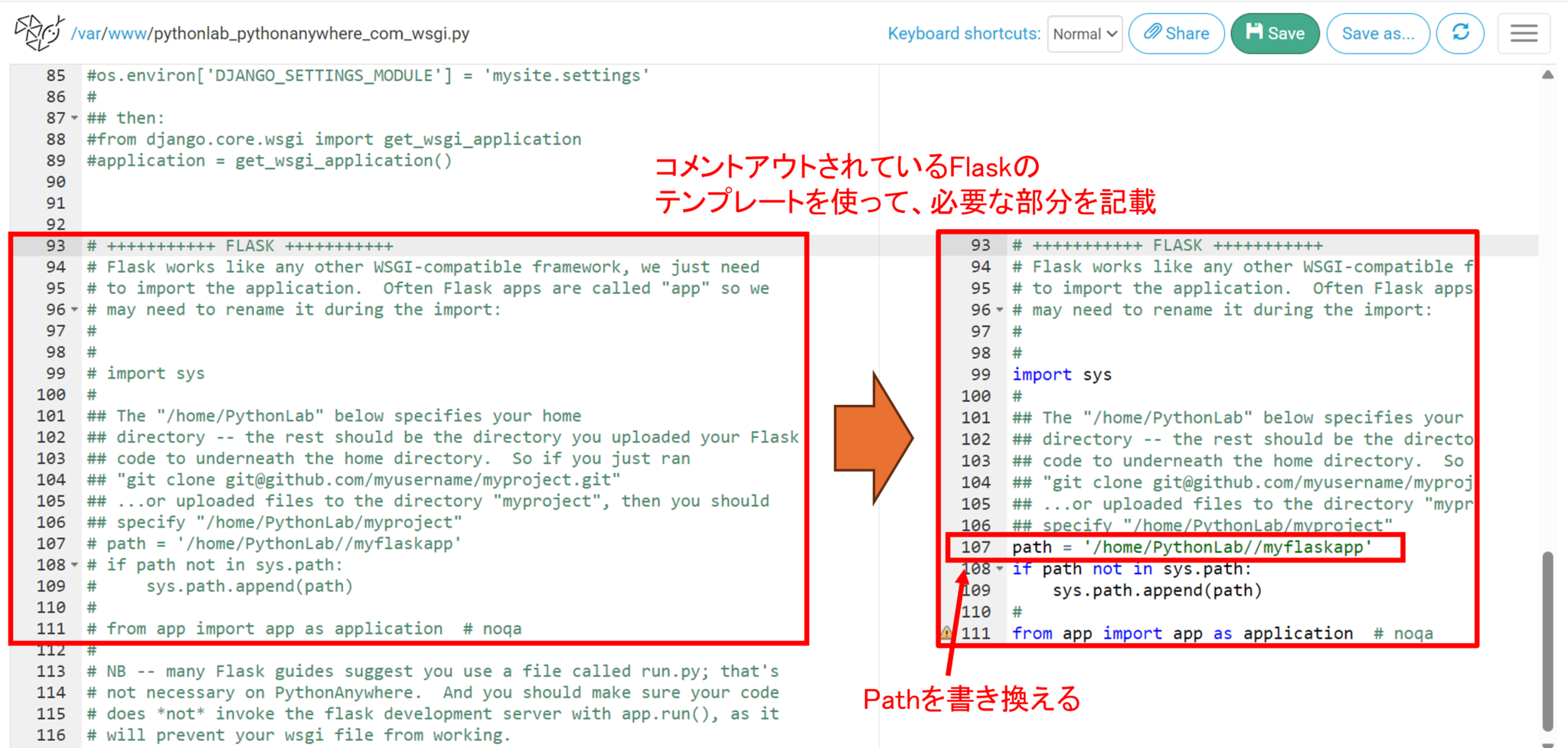Screen dimensions: 1568x748
Task: Click the Save as... button
Action: click(1378, 32)
